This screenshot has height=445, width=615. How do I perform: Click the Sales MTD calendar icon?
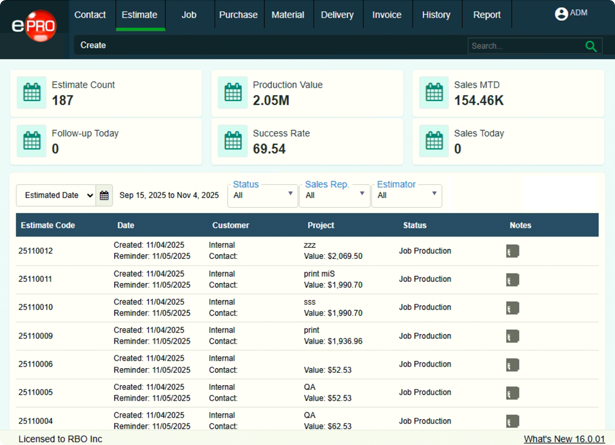434,93
